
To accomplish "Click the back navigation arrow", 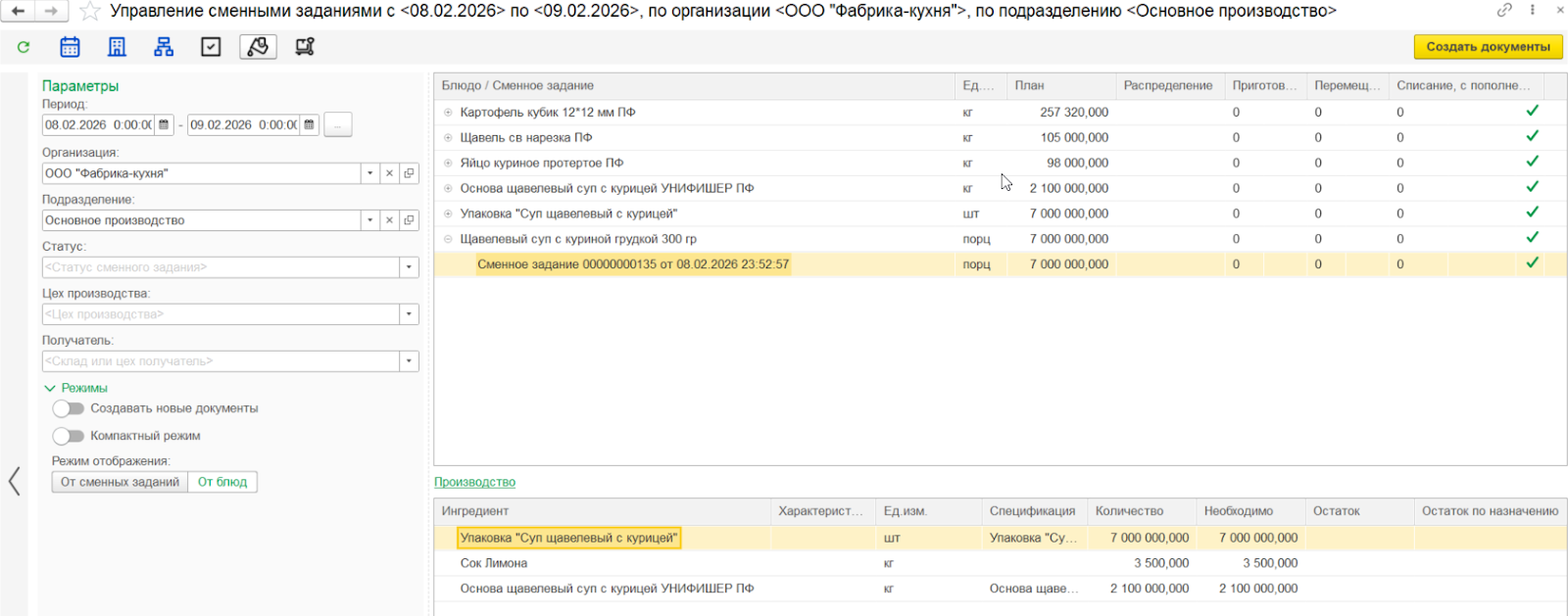I will [18, 12].
